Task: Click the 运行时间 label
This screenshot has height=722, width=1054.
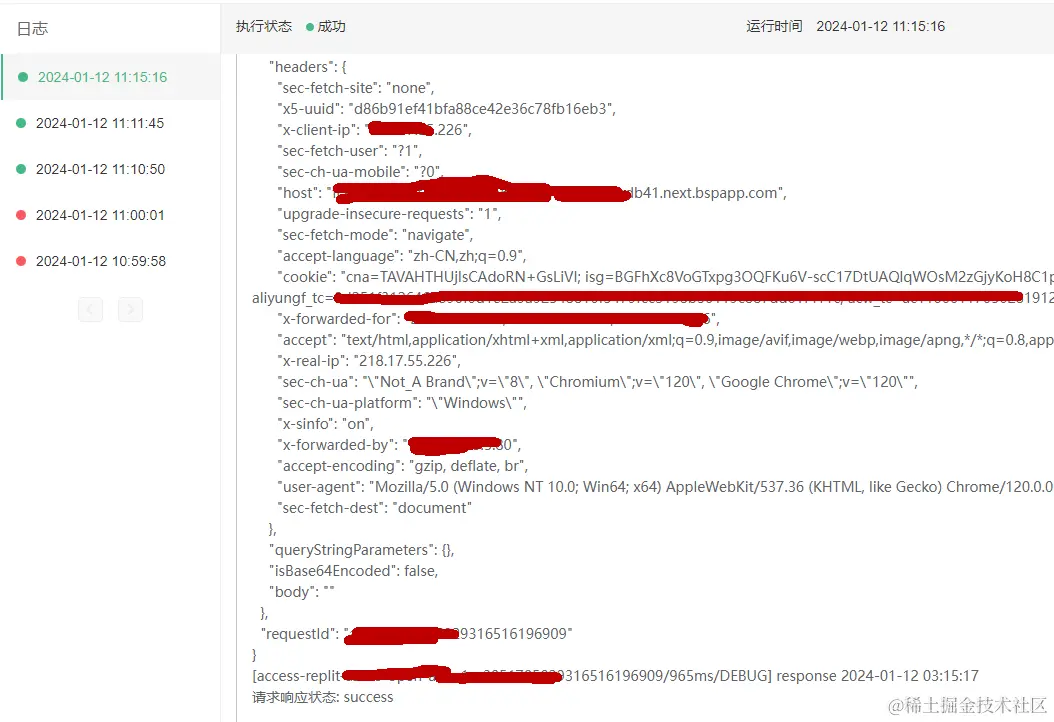Action: (774, 26)
